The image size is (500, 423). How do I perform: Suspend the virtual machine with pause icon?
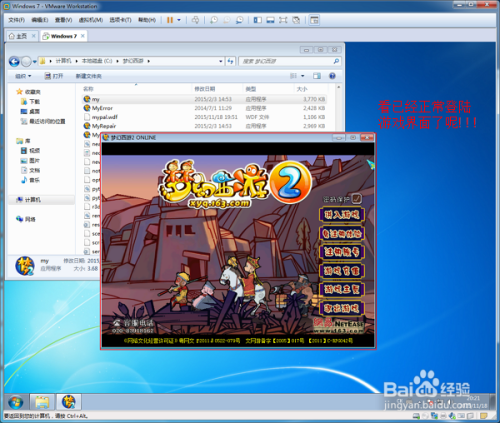[170, 20]
